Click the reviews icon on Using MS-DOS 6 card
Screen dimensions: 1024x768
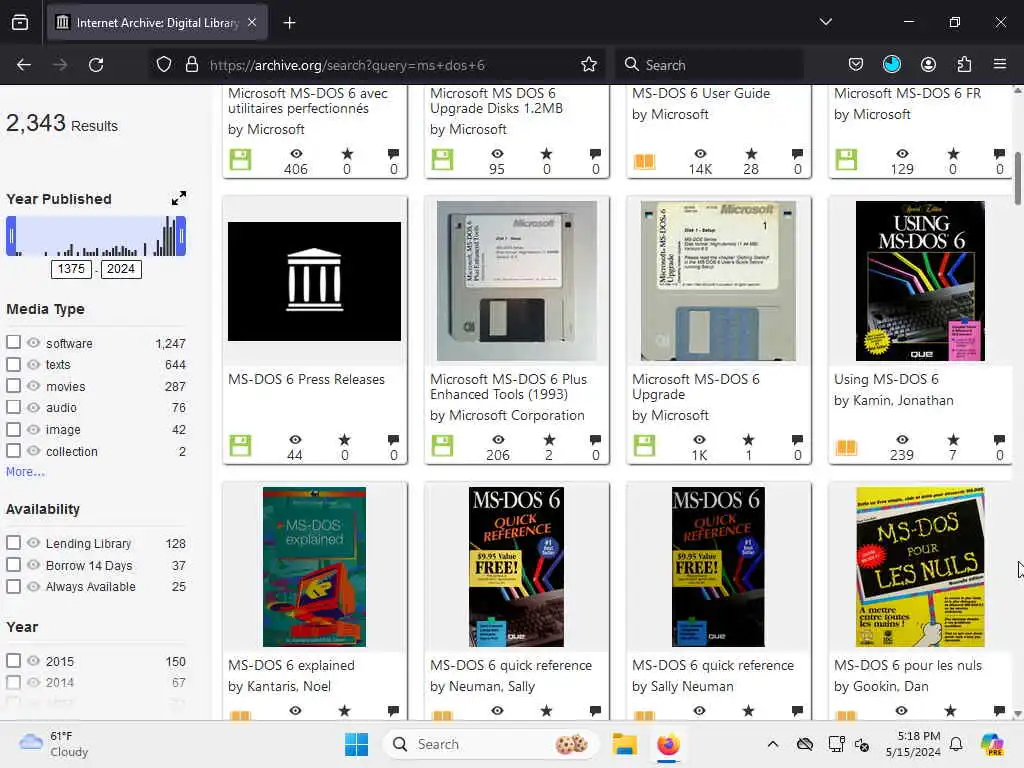click(999, 440)
